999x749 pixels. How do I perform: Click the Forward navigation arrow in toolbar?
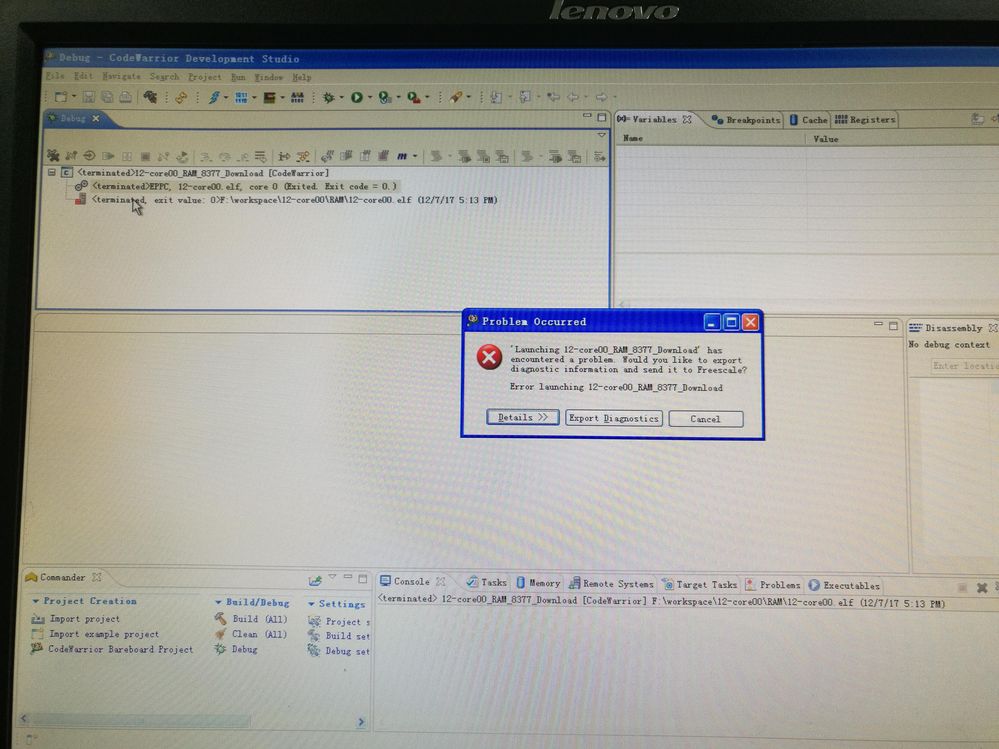click(x=601, y=97)
